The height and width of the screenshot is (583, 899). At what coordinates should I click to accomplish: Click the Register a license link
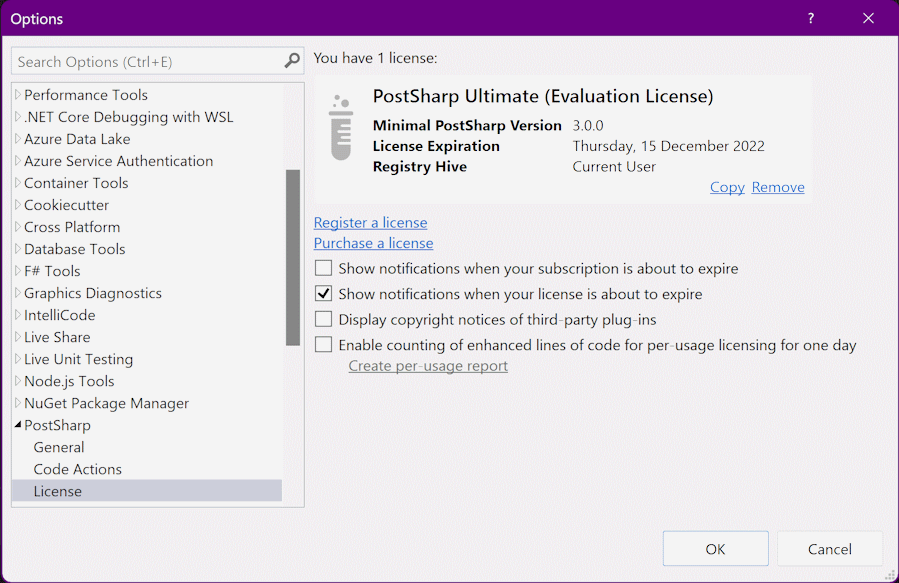tap(370, 222)
